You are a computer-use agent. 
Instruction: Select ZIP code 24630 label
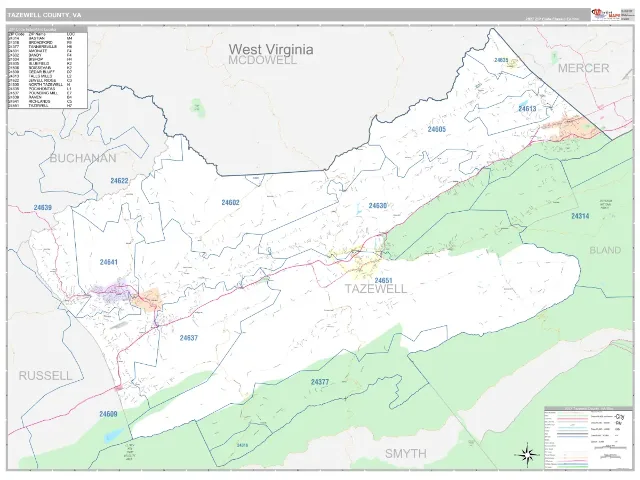click(x=378, y=205)
